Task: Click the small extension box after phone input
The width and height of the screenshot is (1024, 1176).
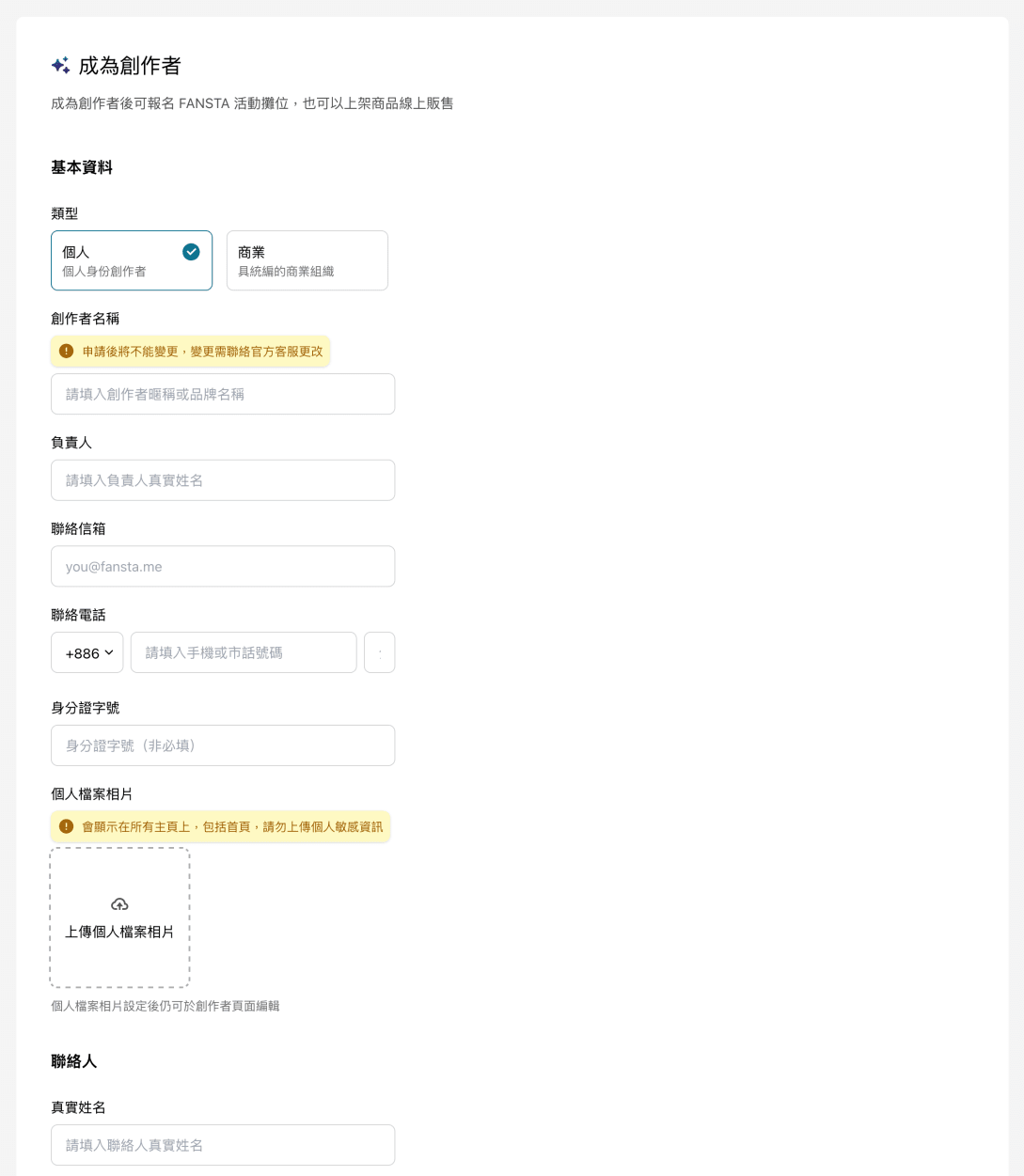Action: [380, 652]
